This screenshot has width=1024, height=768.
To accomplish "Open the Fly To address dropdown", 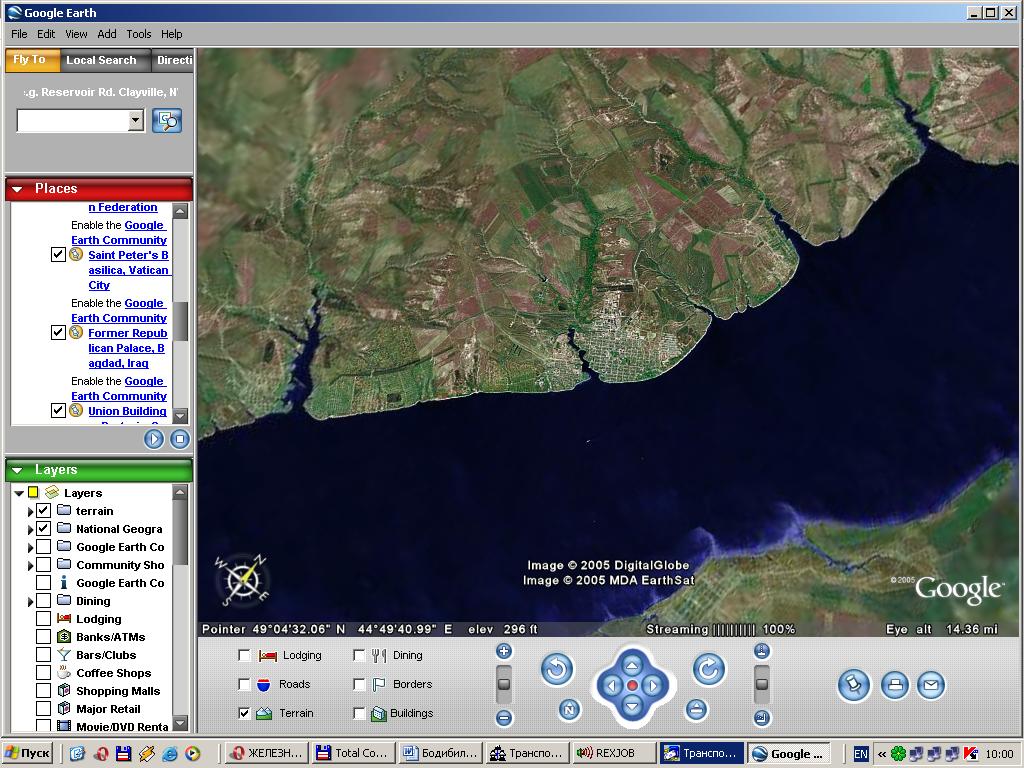I will pyautogui.click(x=136, y=121).
